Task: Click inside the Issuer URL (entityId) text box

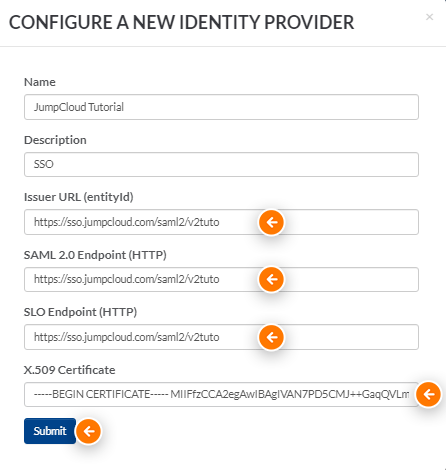Action: coord(221,222)
